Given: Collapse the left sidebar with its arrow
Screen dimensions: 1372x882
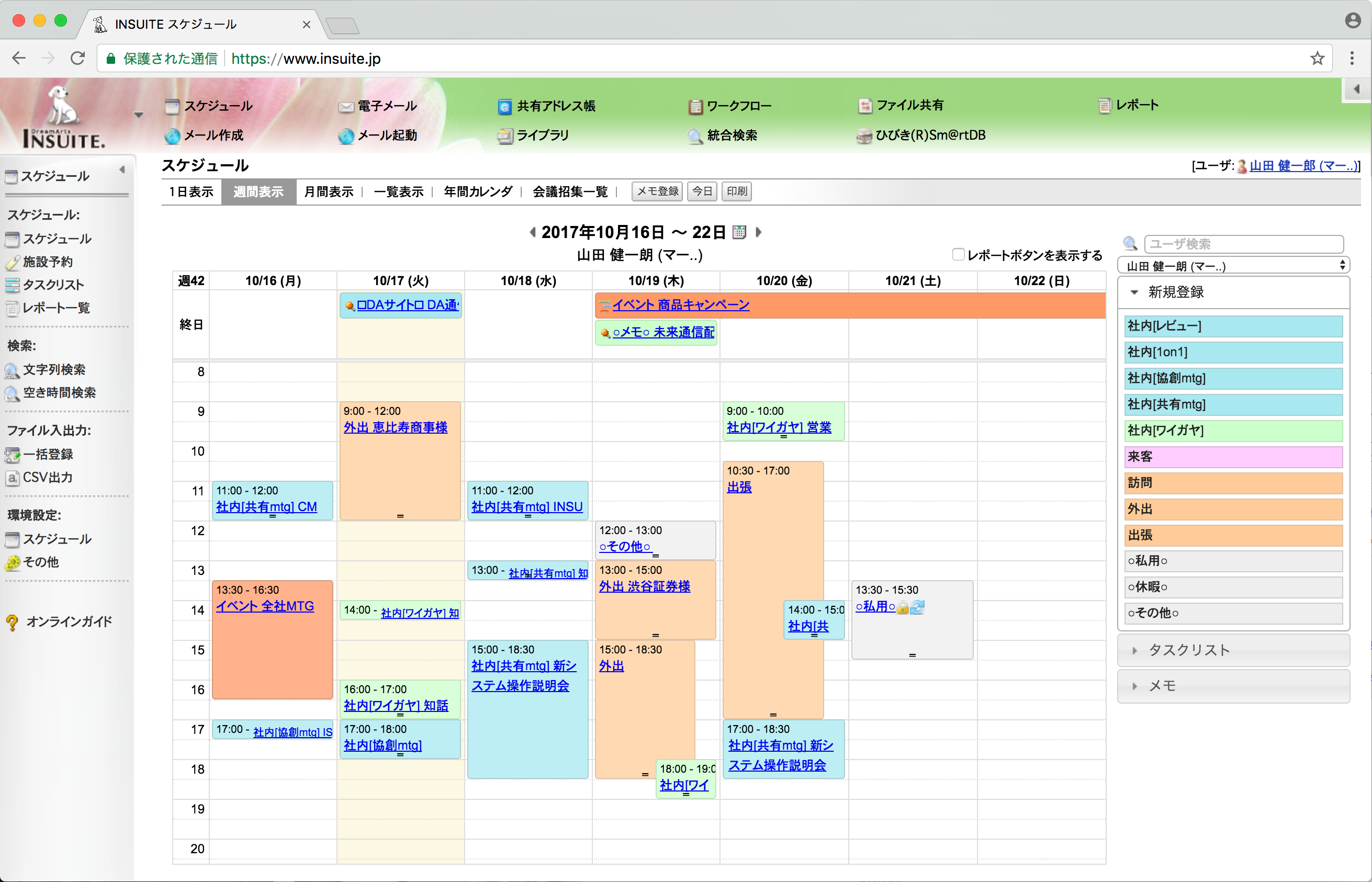Looking at the screenshot, I should (122, 169).
